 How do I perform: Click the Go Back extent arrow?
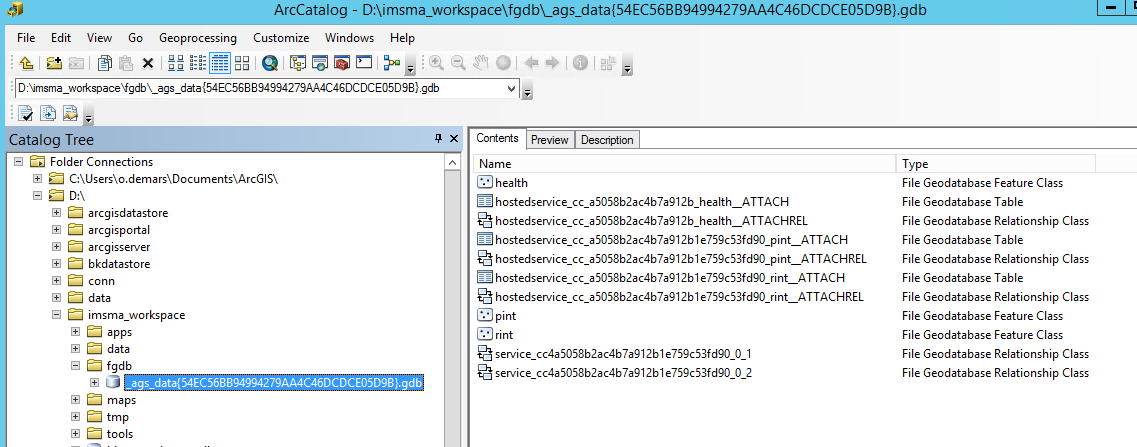[531, 63]
